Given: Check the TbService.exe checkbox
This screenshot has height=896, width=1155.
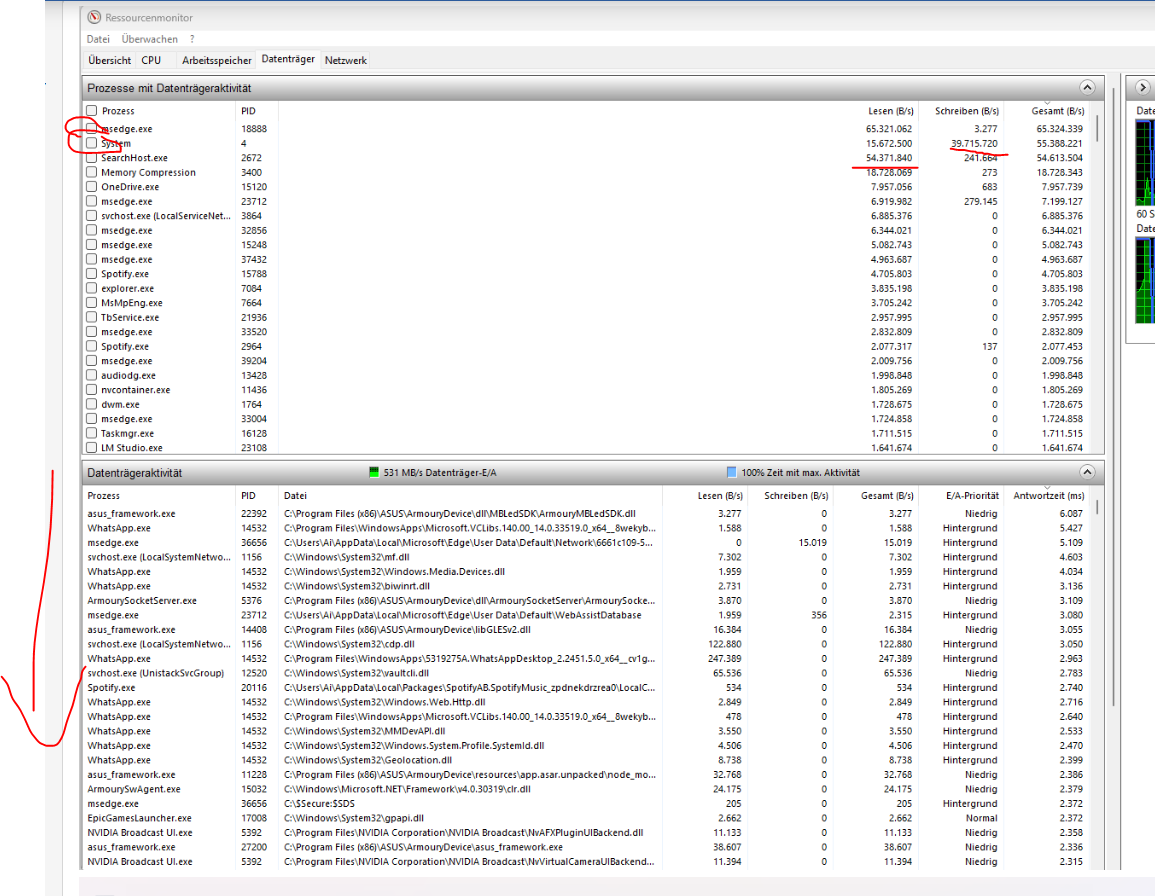Looking at the screenshot, I should [x=91, y=317].
